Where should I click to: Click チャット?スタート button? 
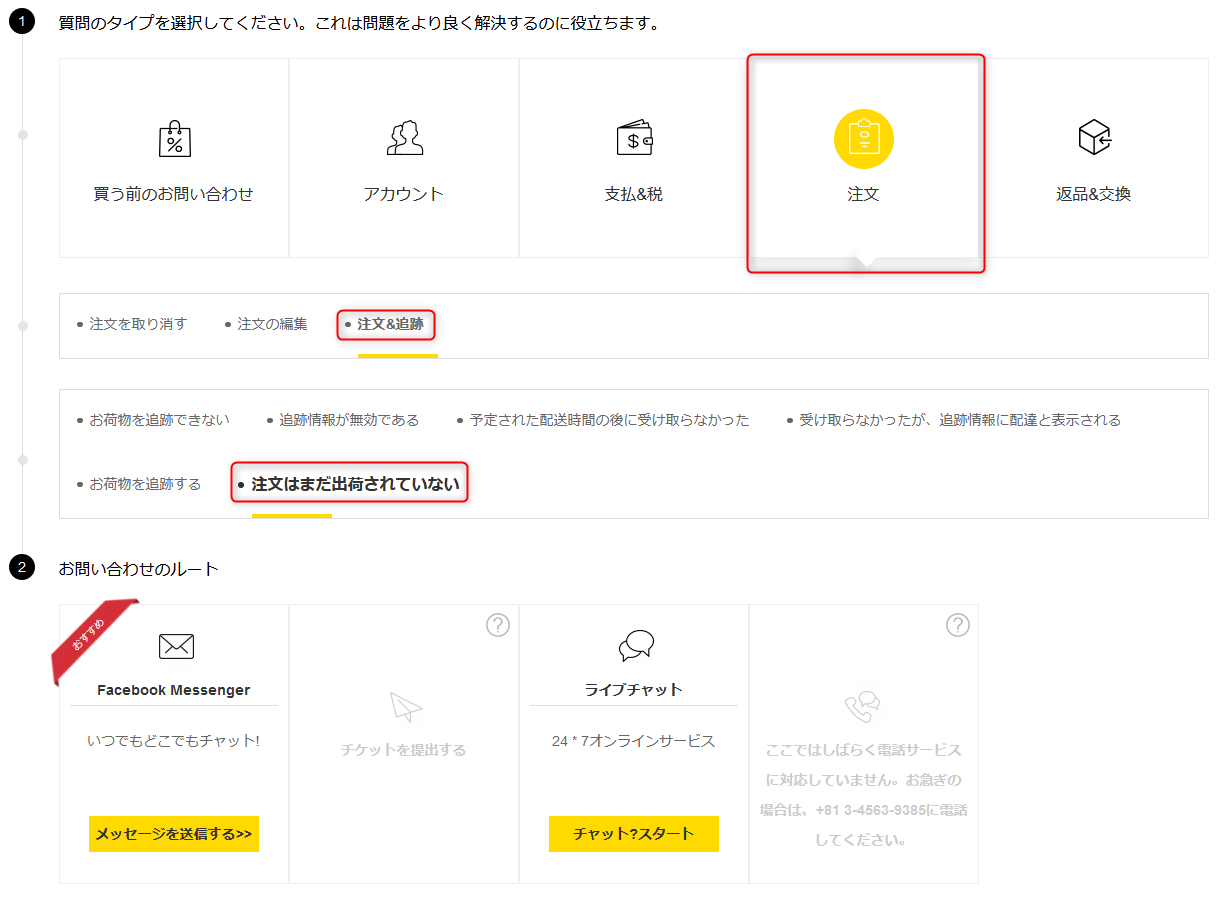(634, 834)
